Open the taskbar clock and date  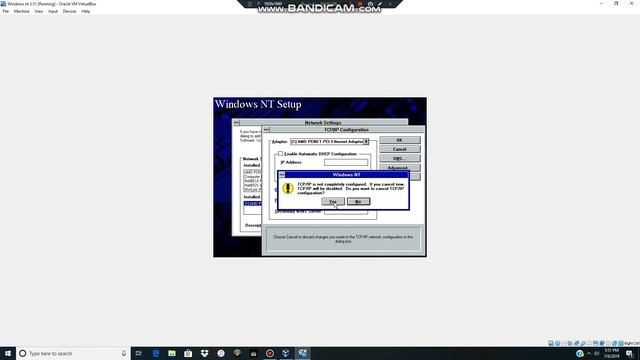[x=611, y=353]
